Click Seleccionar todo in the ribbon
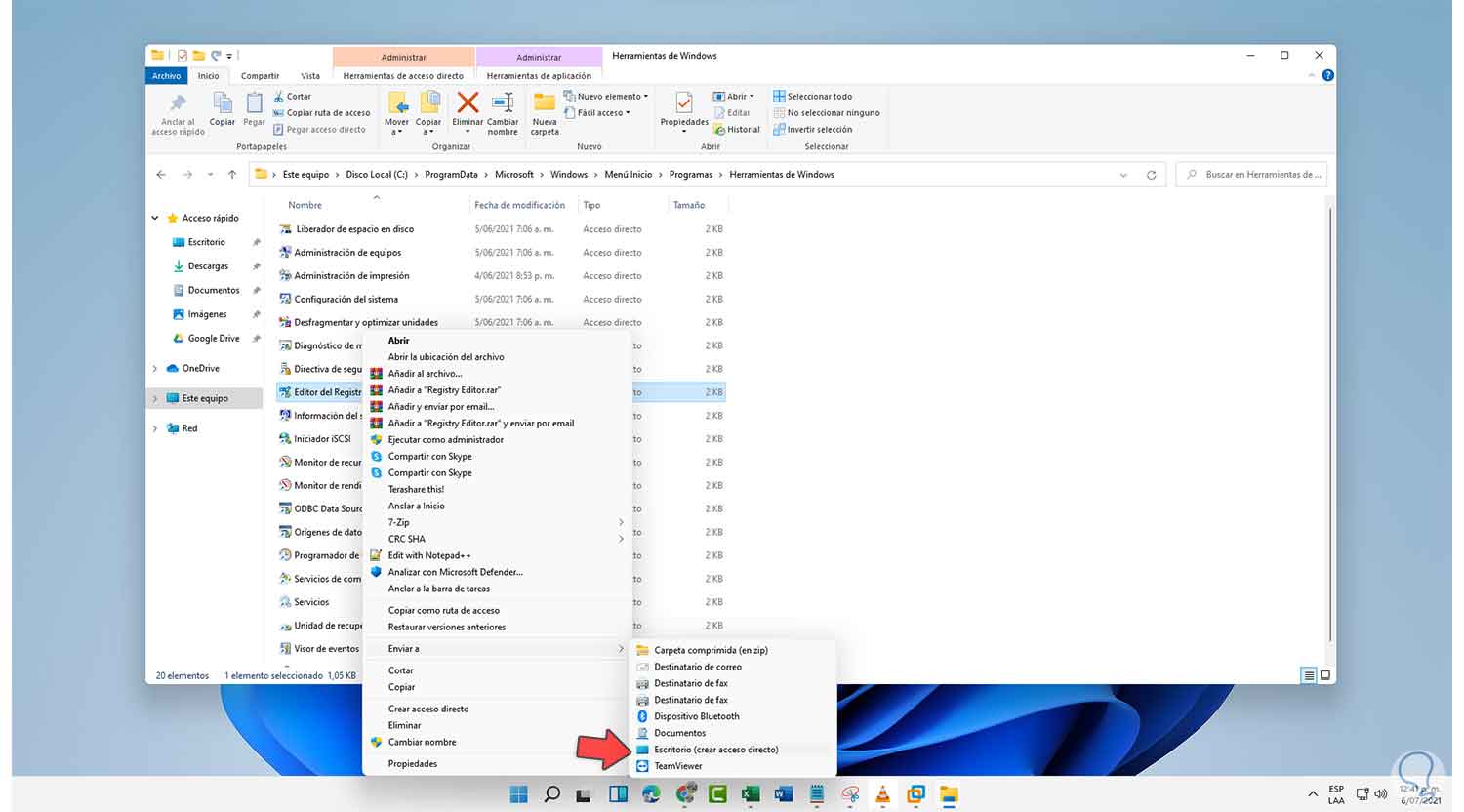 point(819,97)
